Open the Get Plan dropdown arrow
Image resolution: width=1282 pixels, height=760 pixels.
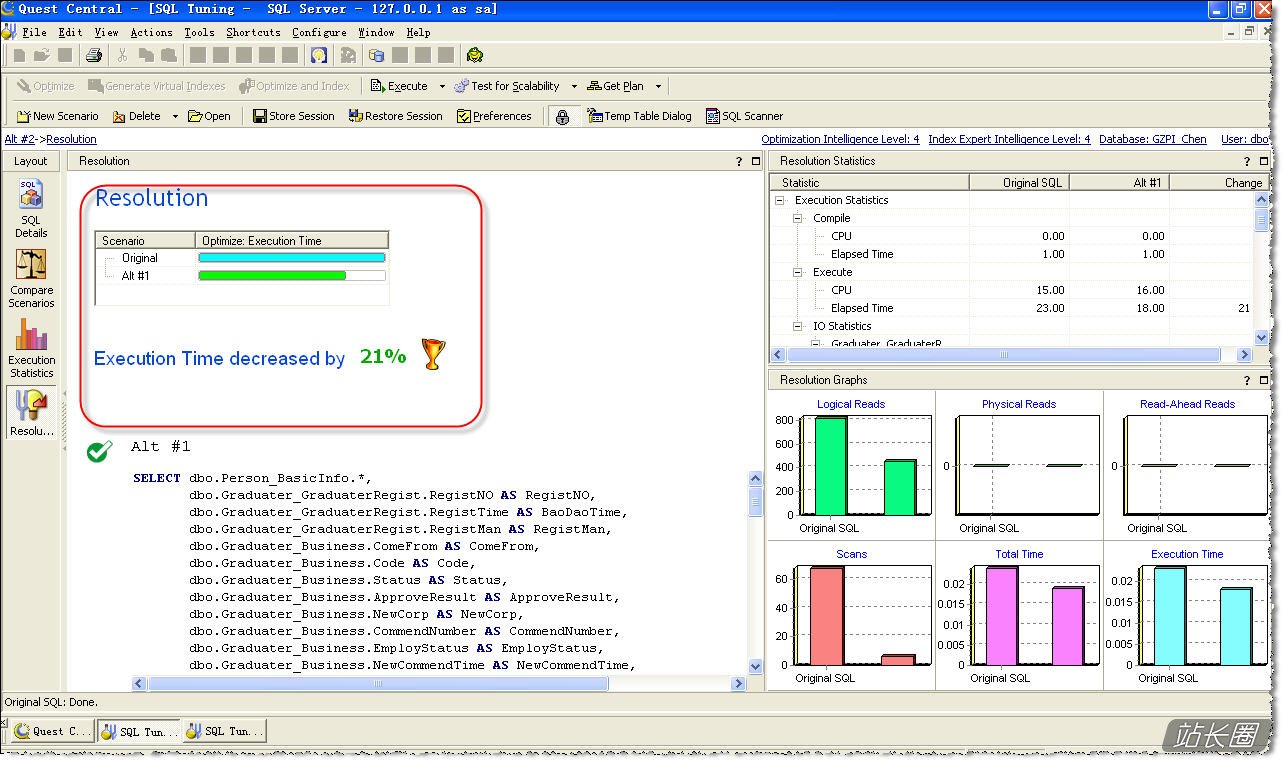[x=658, y=86]
